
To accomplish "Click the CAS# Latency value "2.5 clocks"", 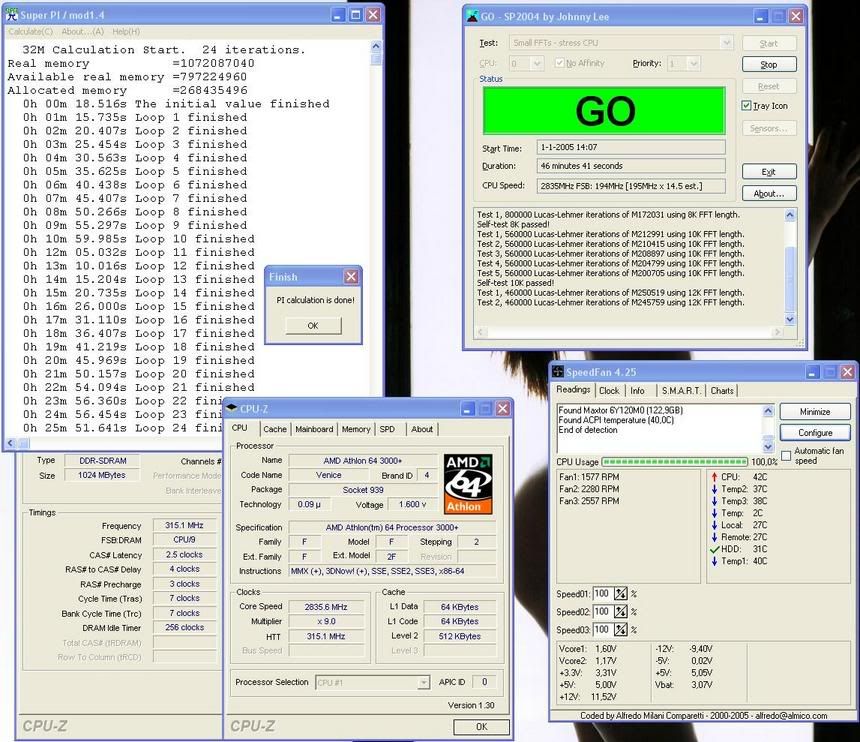I will click(x=184, y=554).
